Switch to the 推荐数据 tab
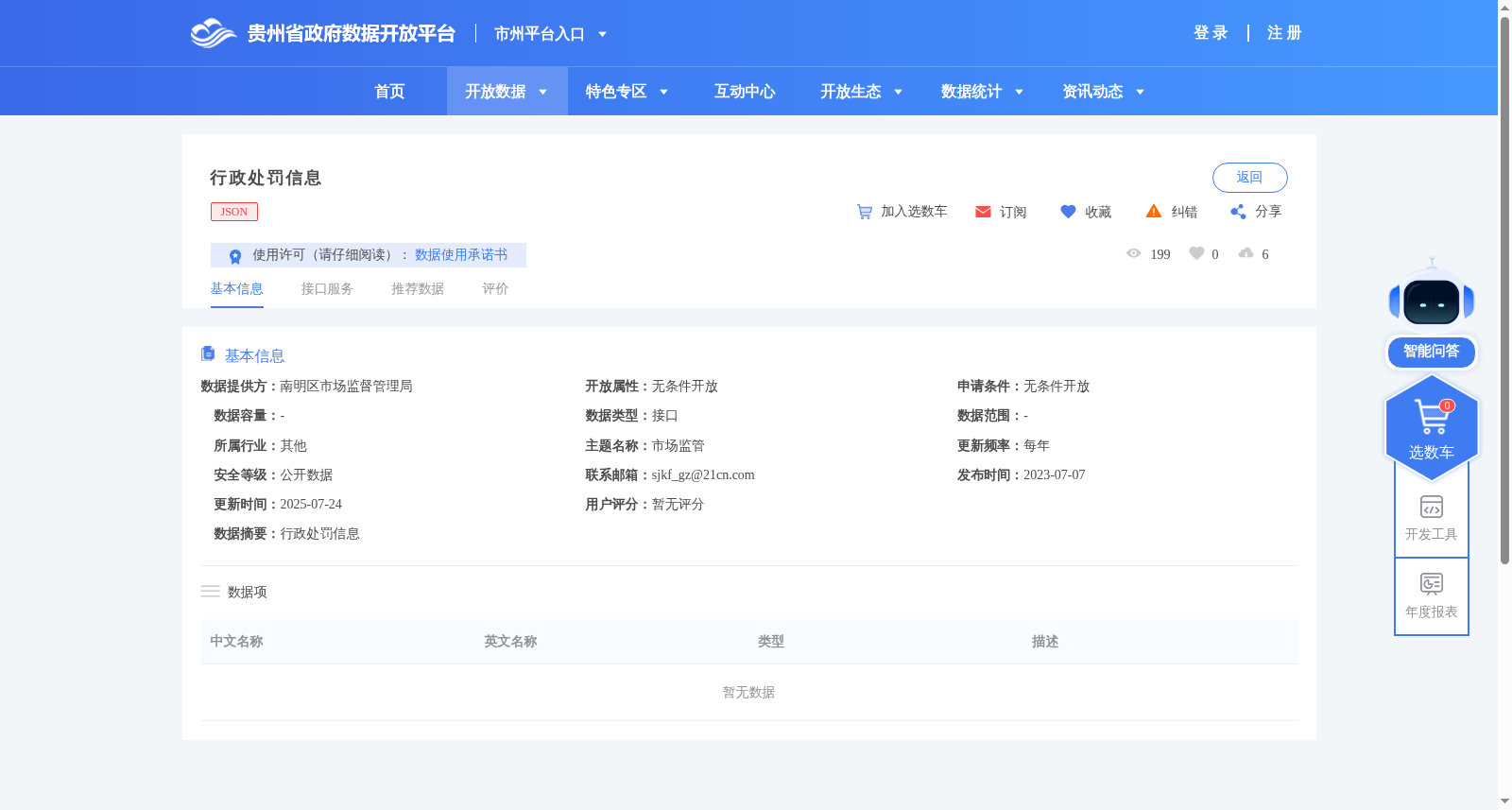Screen dimensions: 1512x810 418,289
